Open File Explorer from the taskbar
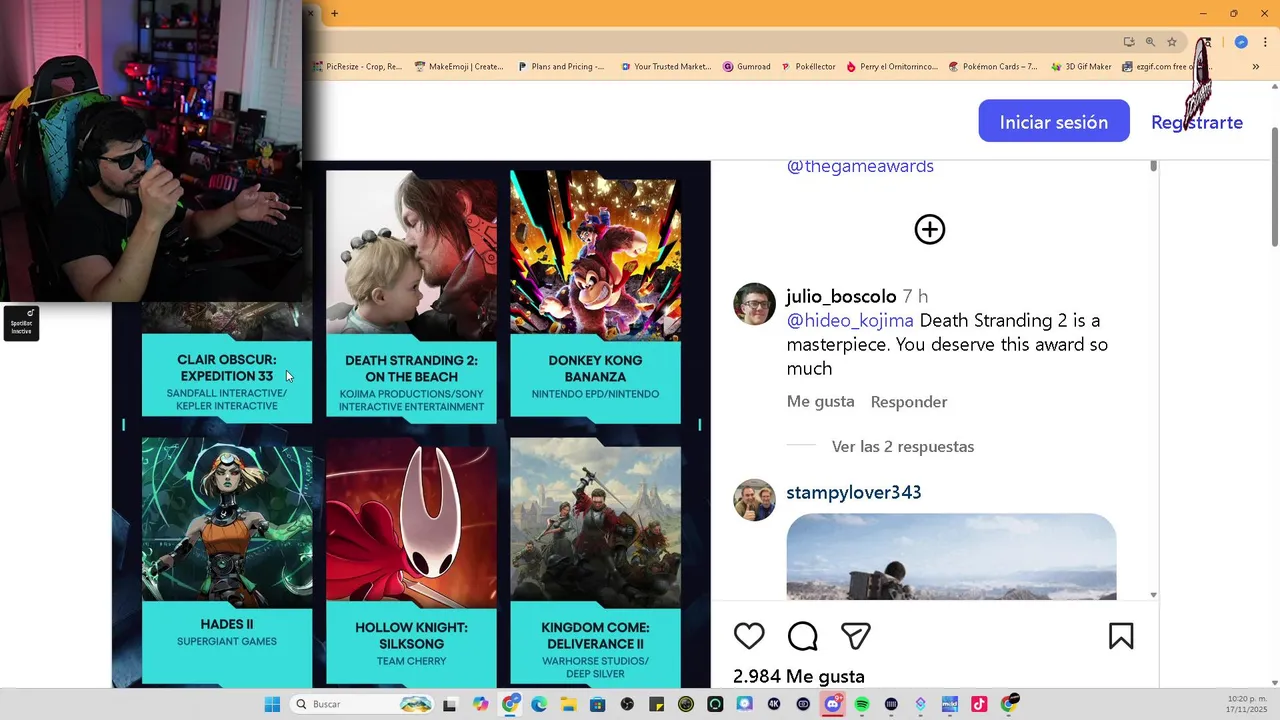The image size is (1280, 720). point(568,704)
